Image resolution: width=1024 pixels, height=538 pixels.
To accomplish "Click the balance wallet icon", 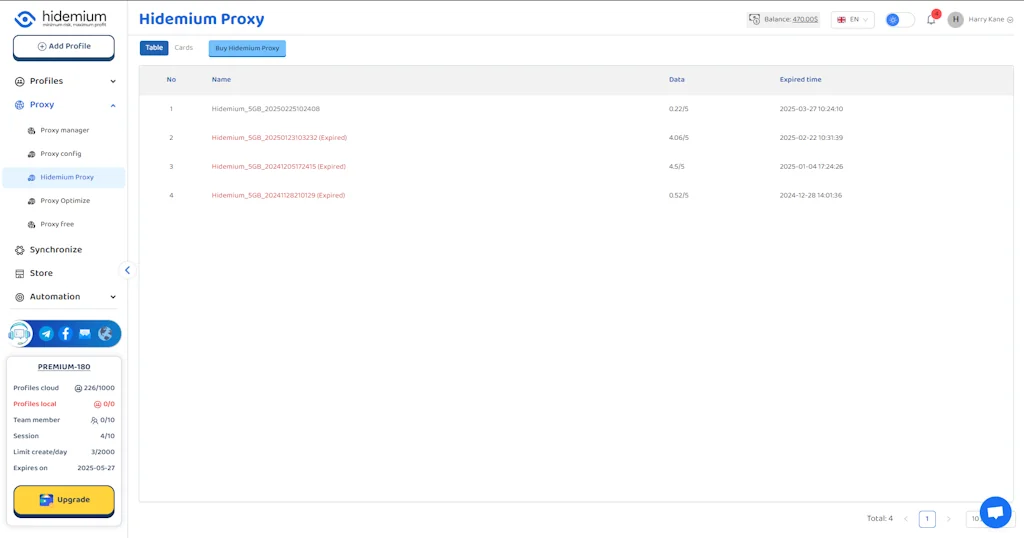I will [754, 20].
